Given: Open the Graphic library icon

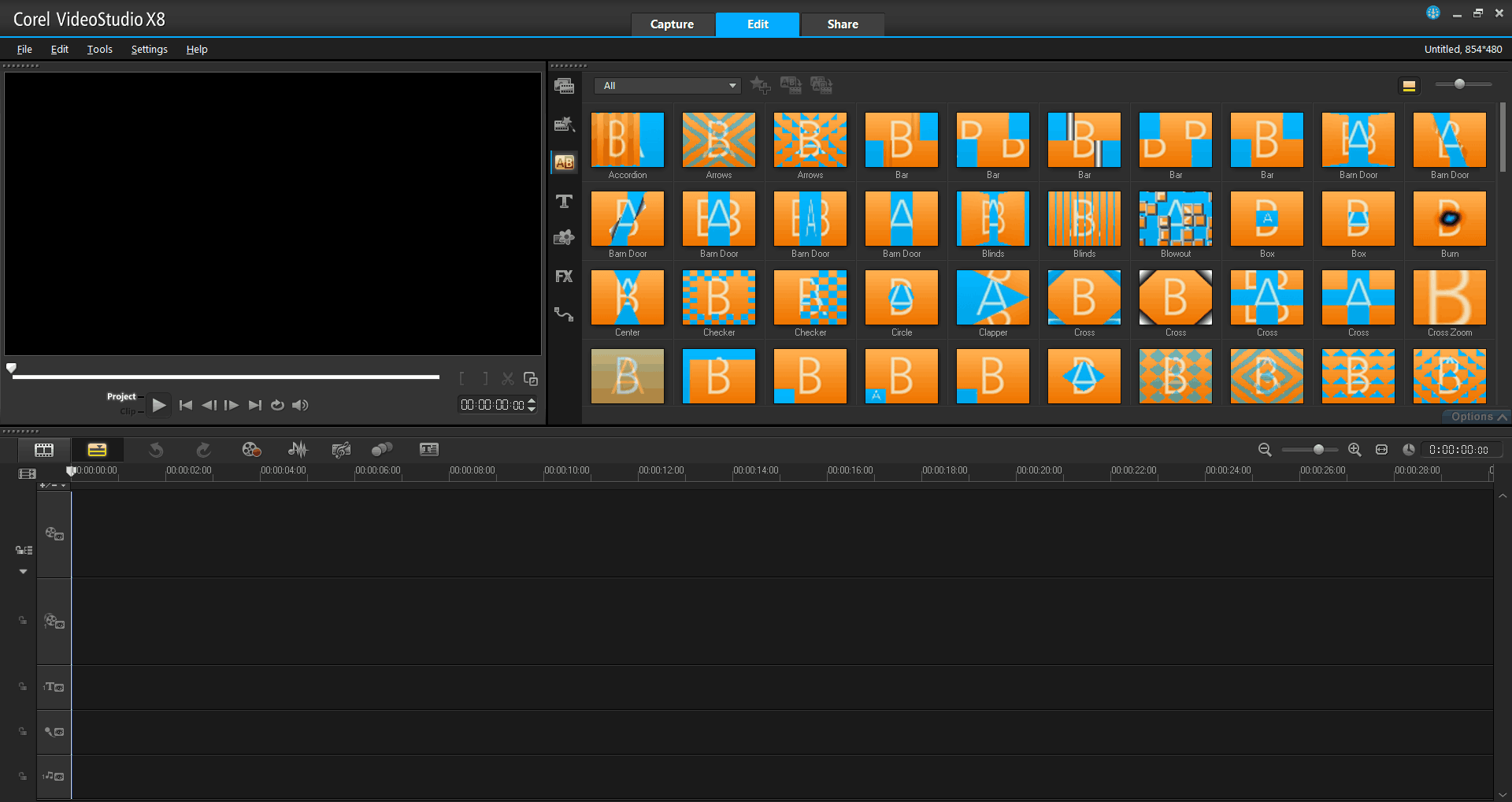Looking at the screenshot, I should 564,237.
